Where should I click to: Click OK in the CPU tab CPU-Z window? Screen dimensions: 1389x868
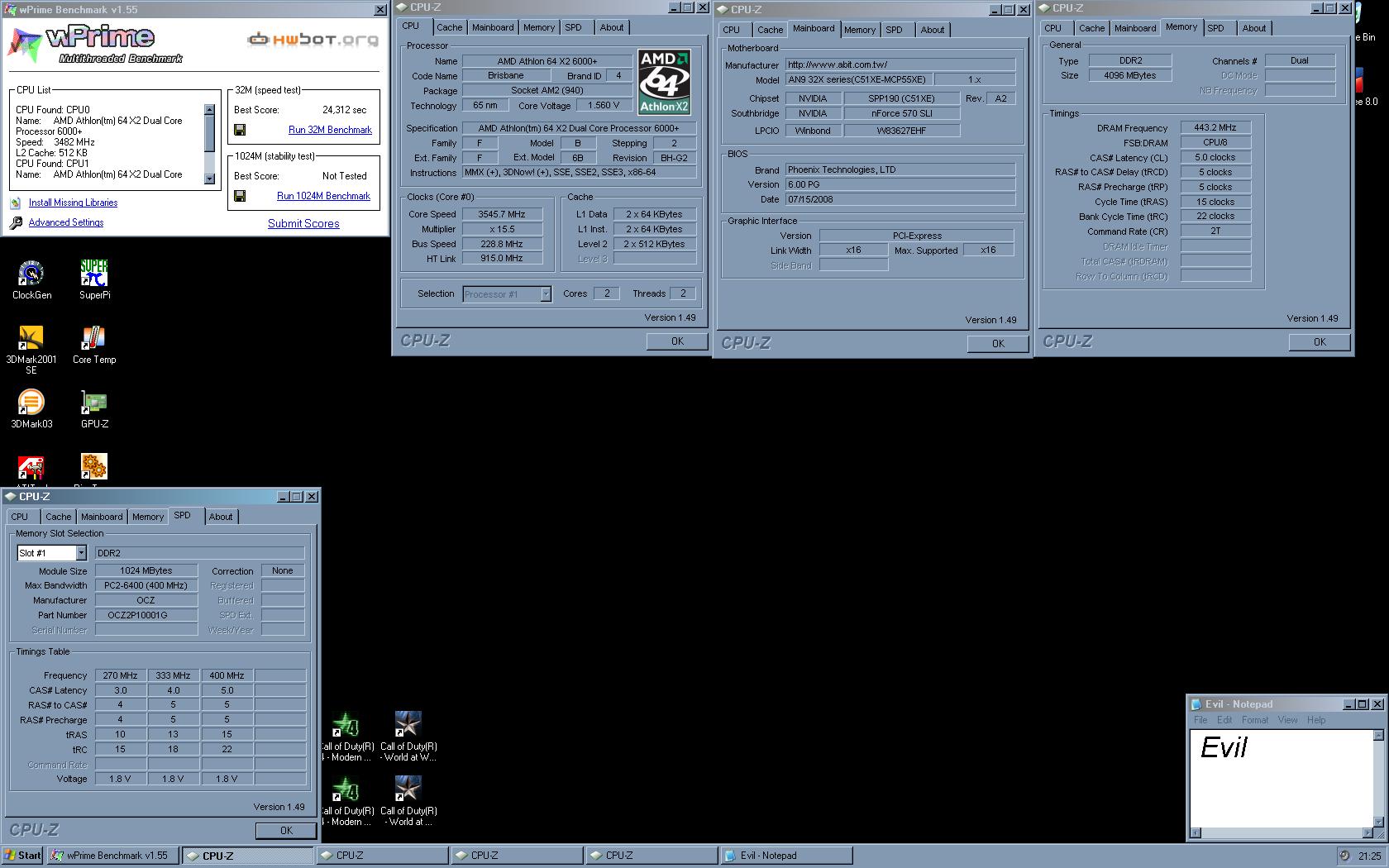[x=677, y=341]
